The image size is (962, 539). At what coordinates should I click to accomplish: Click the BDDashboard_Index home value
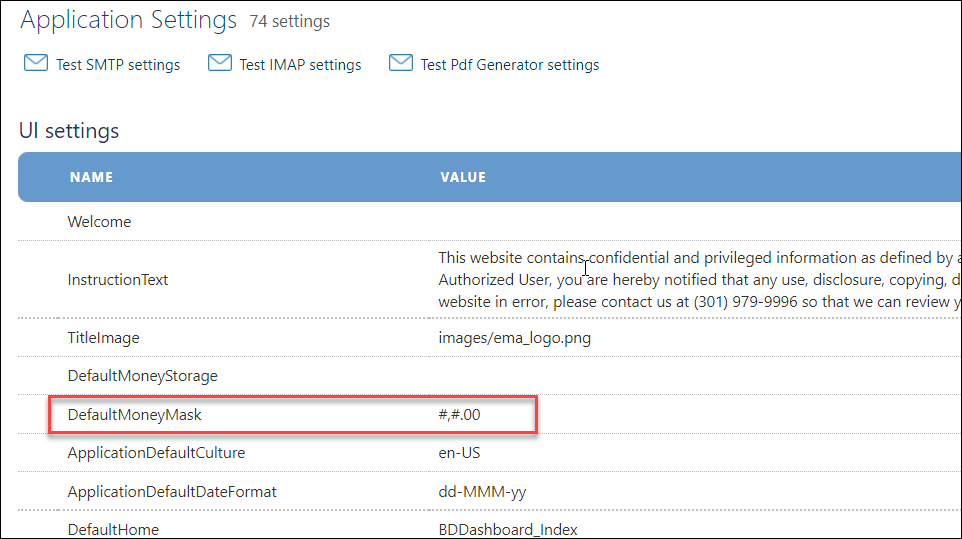pos(507,530)
